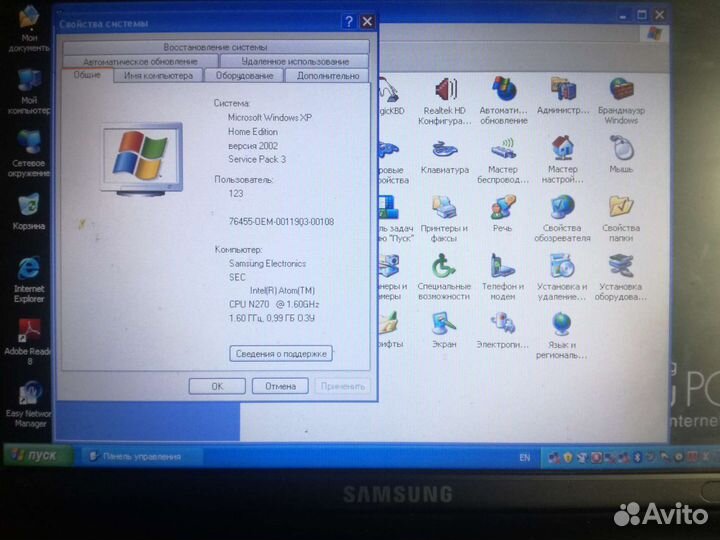
Task: Open Телефон и модем icon
Action: pos(503,277)
